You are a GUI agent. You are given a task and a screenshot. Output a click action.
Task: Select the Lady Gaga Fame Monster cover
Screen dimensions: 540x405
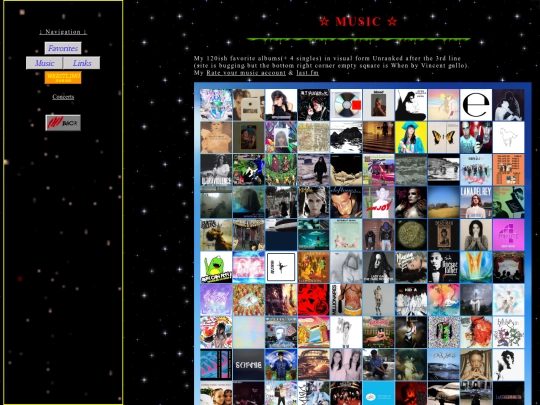tap(378, 267)
